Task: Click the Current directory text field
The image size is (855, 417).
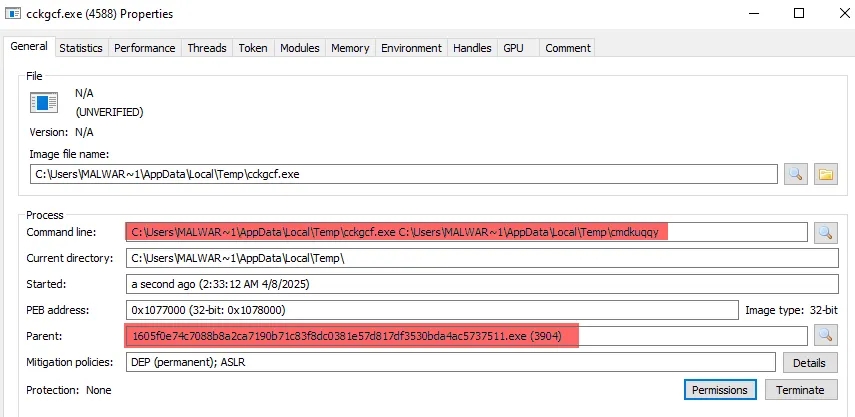Action: (x=482, y=258)
